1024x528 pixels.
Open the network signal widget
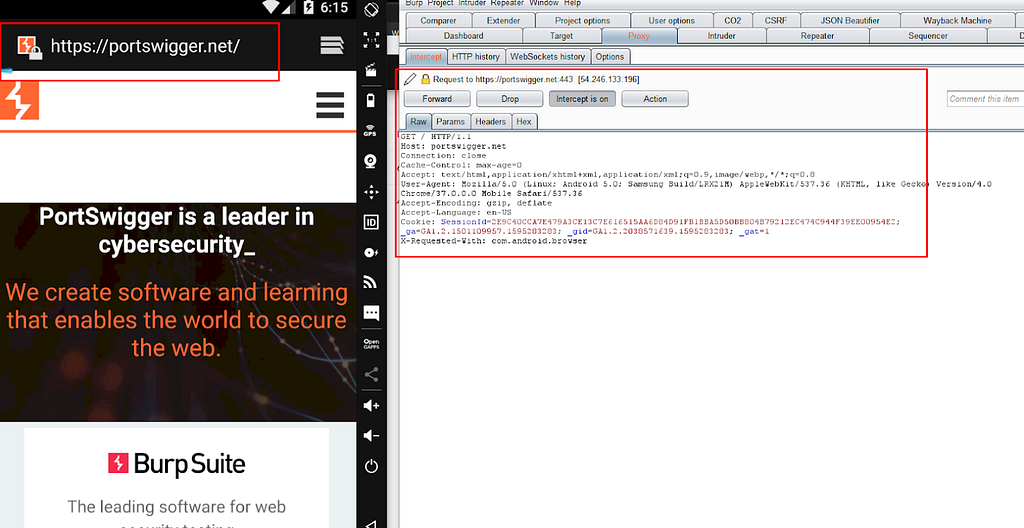pos(371,282)
